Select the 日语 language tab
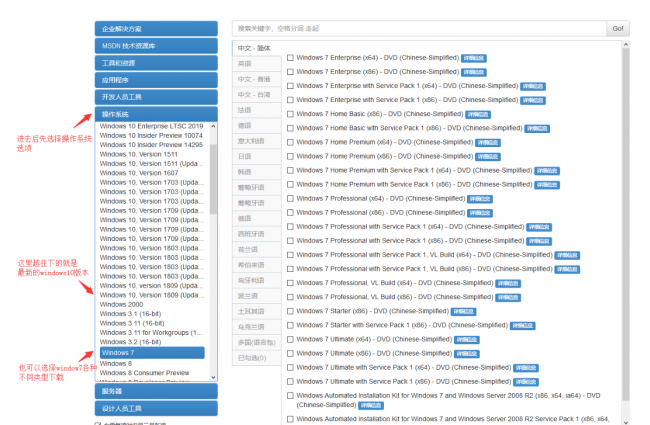The image size is (650, 425). 257,157
